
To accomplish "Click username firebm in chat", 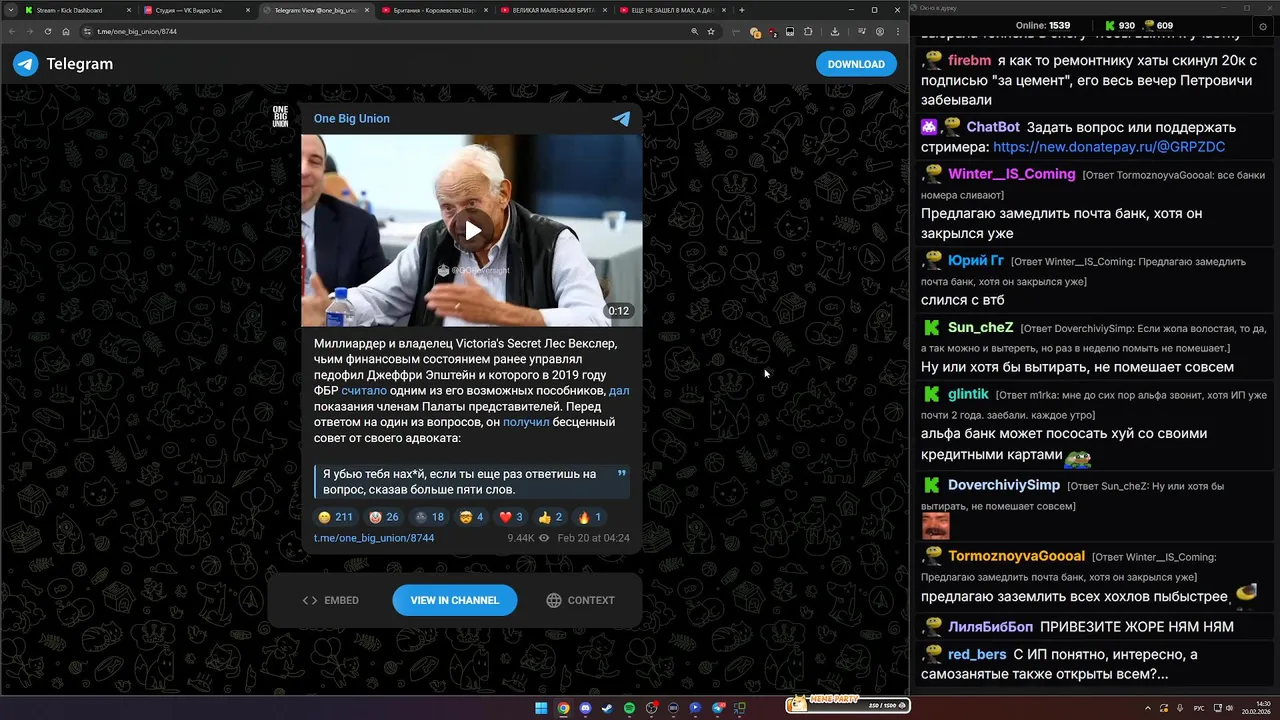I will coord(969,60).
